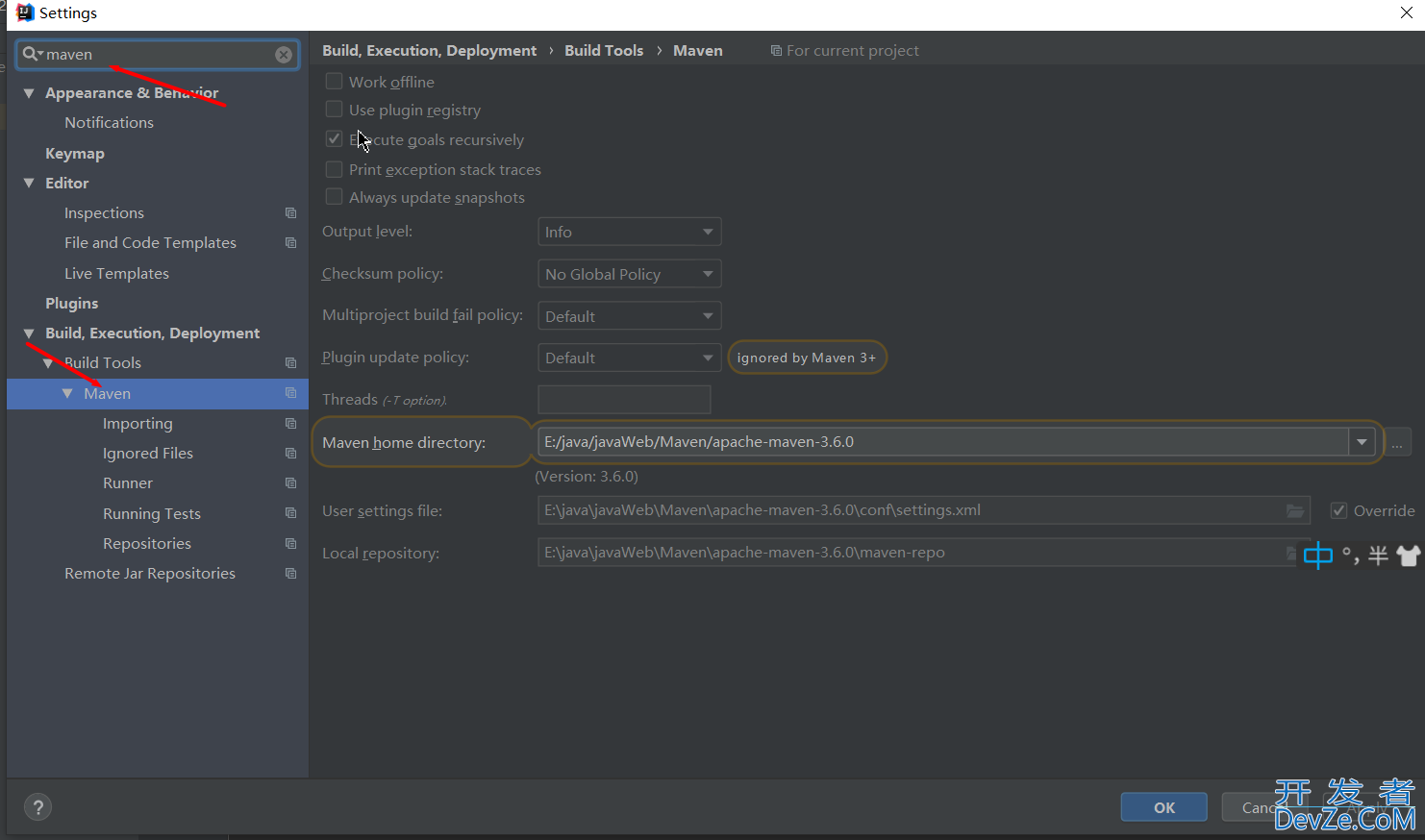Click the "(Version: 3.6.0)" text

click(x=587, y=477)
